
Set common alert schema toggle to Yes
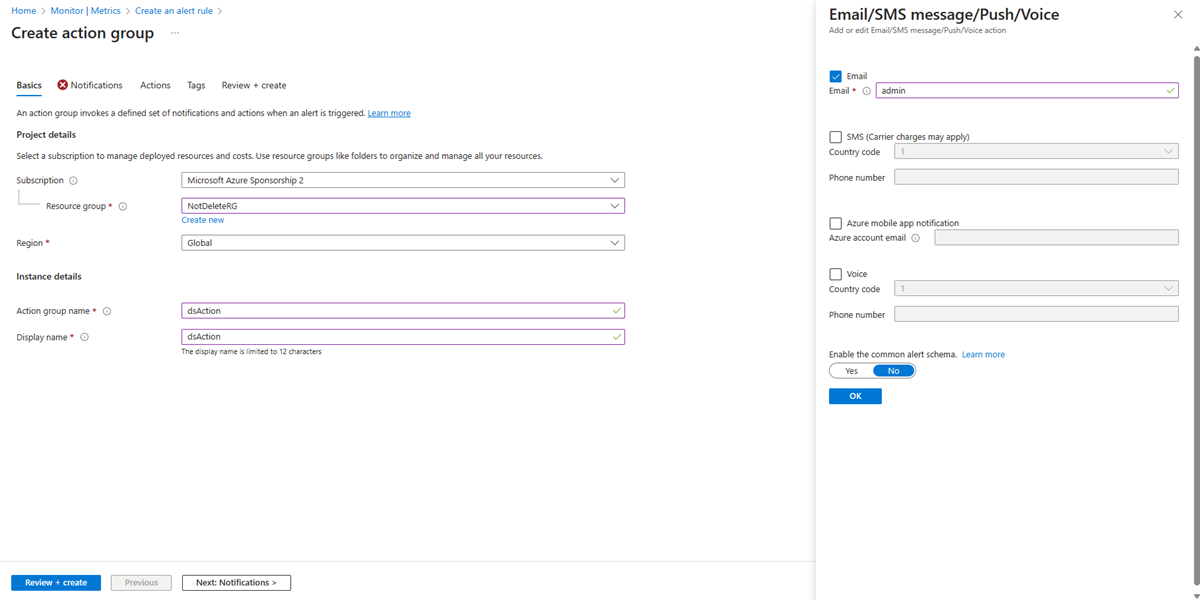click(x=851, y=371)
